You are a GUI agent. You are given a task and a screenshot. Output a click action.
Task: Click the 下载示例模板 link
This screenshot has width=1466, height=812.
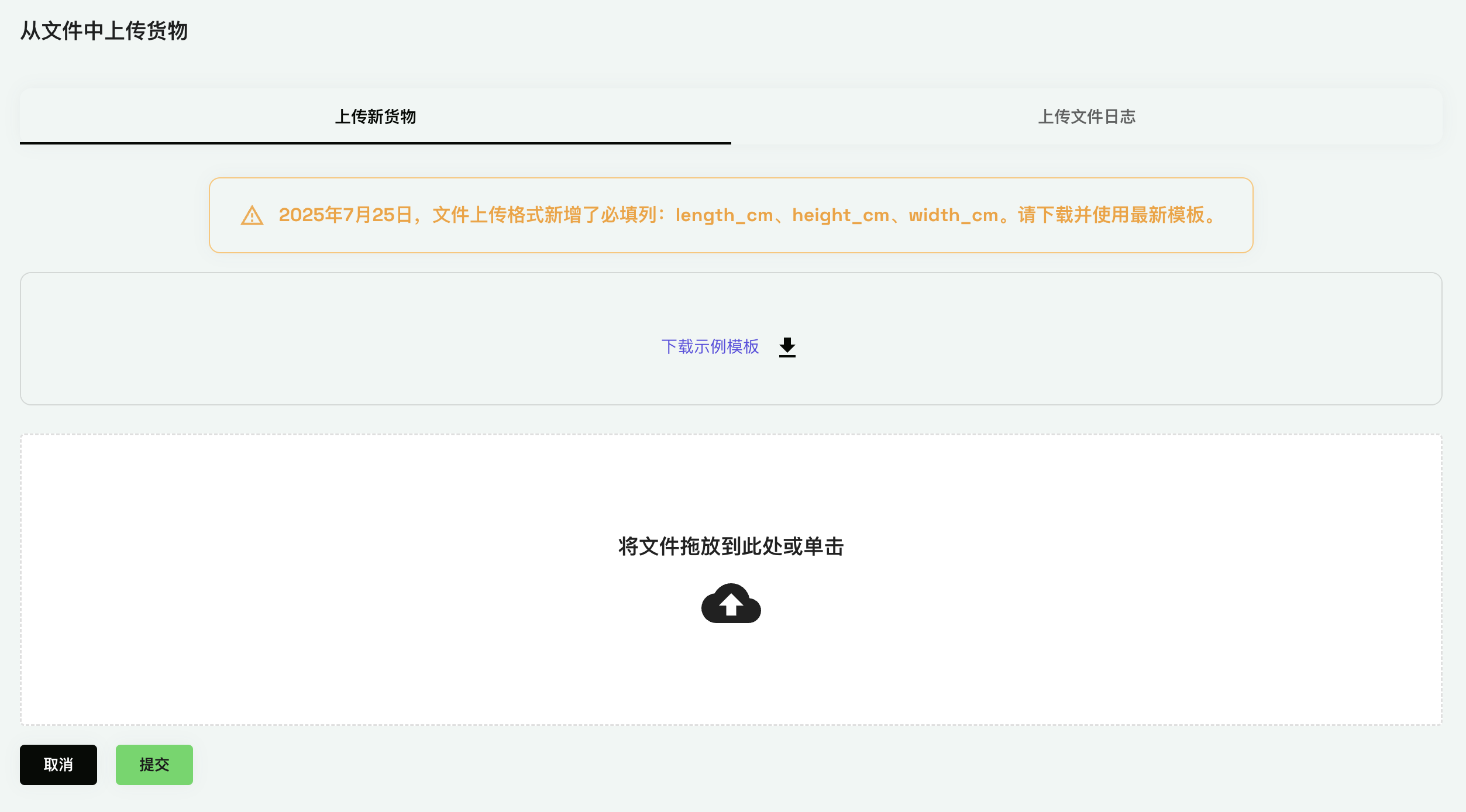[710, 347]
